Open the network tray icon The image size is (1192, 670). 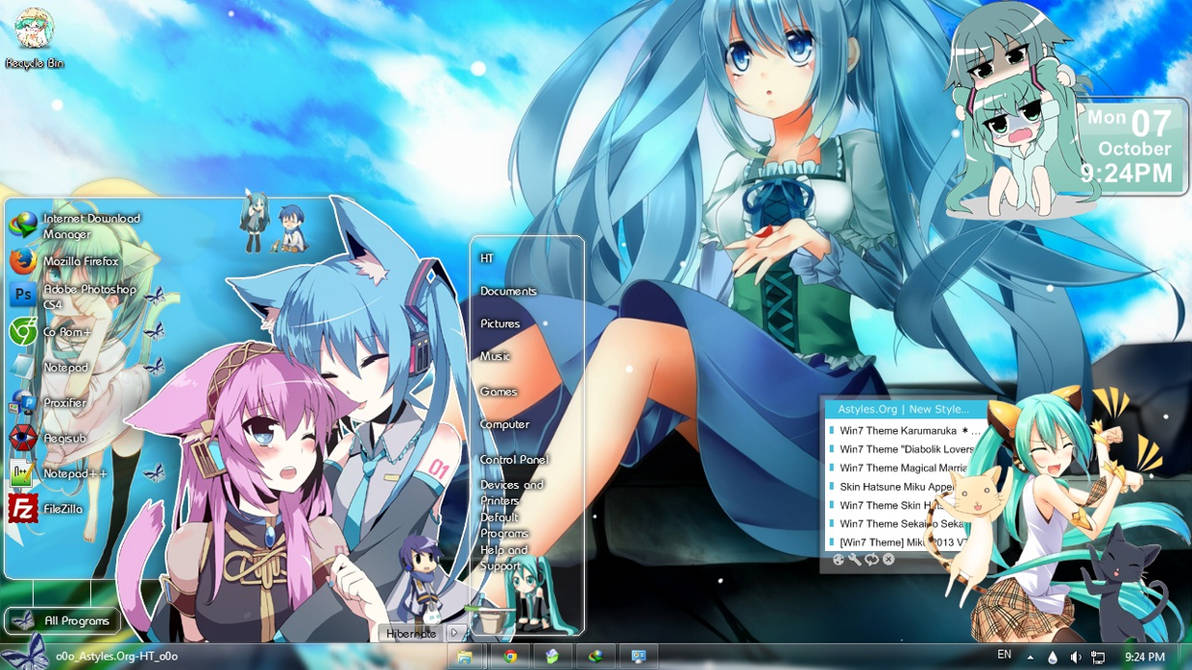point(1098,657)
